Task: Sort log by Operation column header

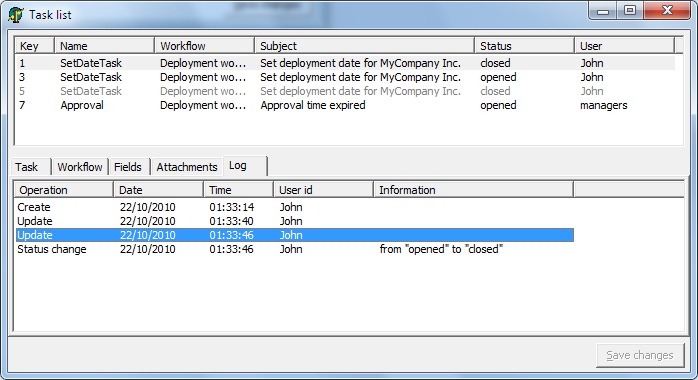Action: click(63, 190)
